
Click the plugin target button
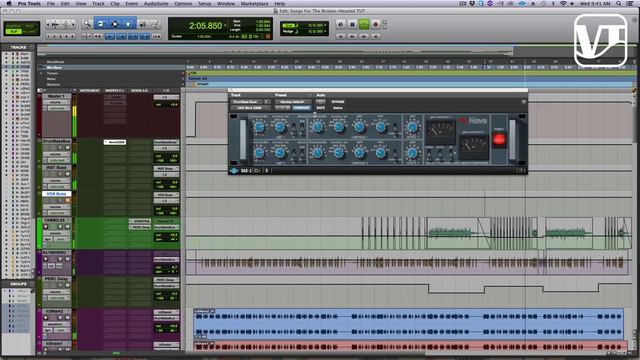(x=523, y=102)
